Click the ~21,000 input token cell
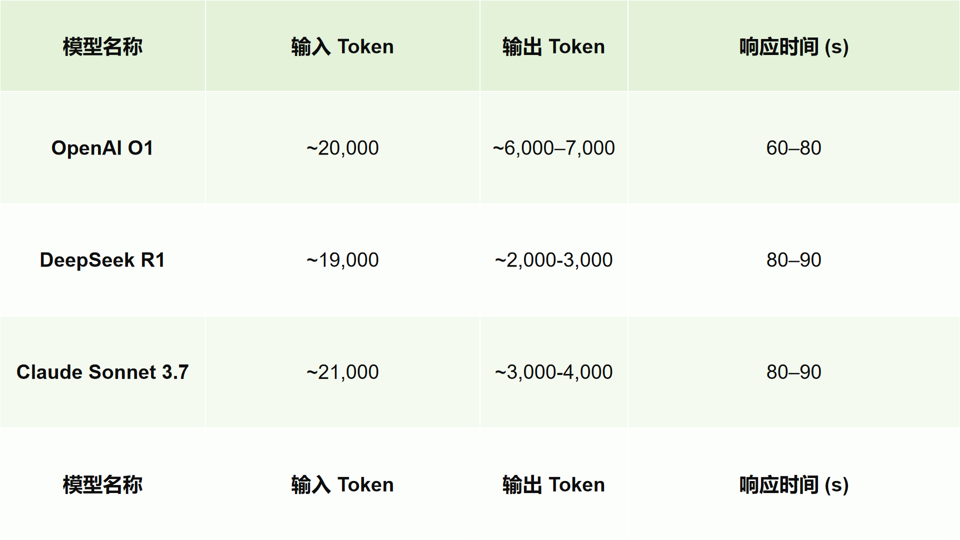The image size is (960, 540). [342, 372]
